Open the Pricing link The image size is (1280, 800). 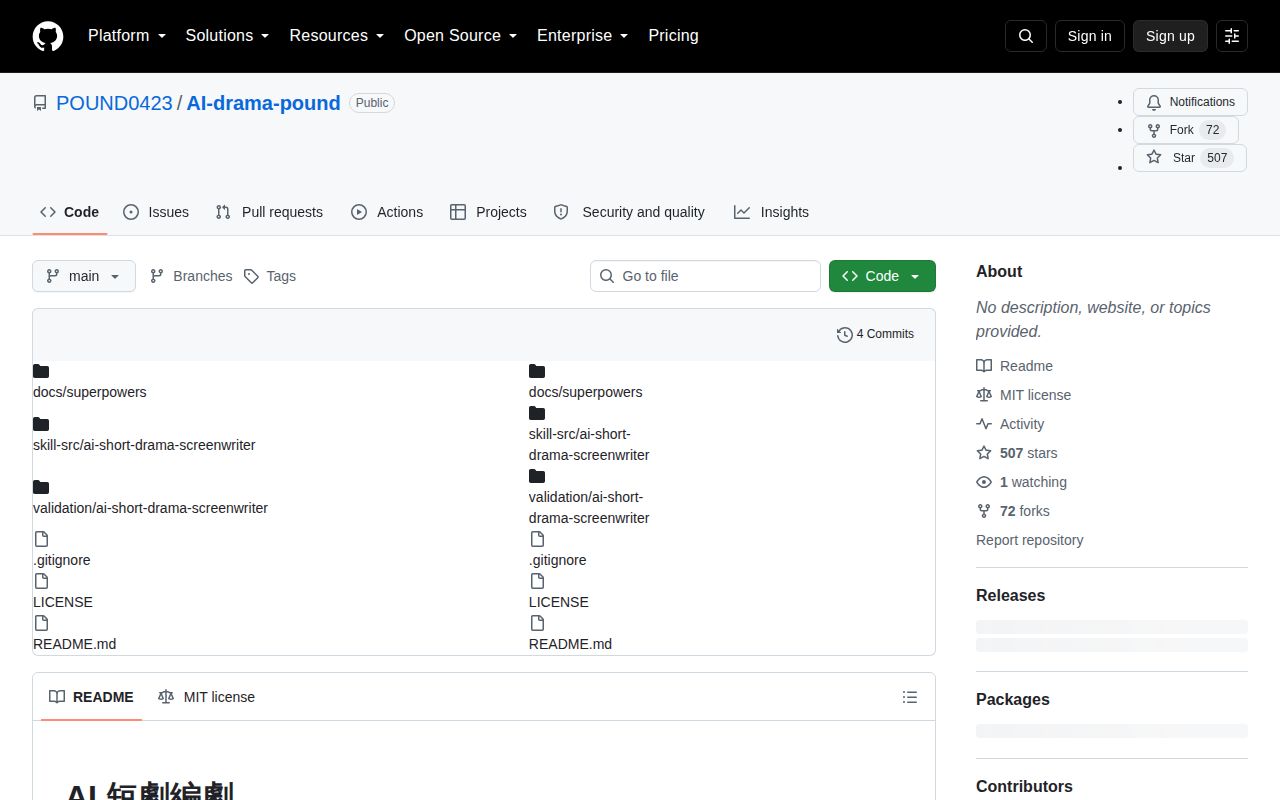[x=673, y=36]
